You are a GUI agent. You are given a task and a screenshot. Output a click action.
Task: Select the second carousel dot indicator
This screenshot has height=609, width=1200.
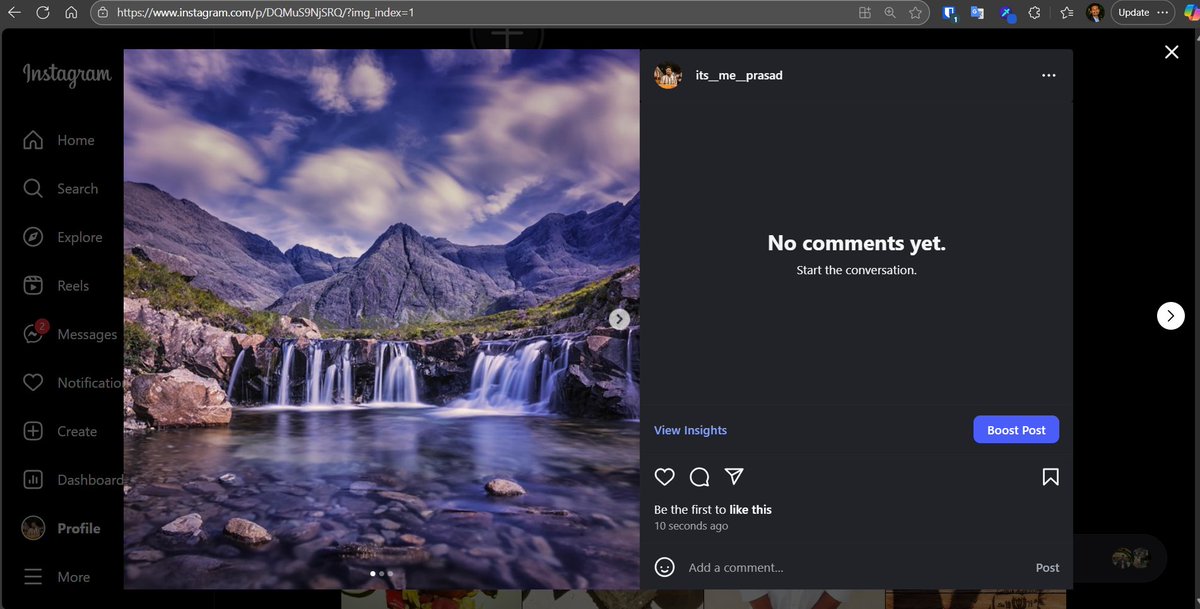click(x=381, y=574)
